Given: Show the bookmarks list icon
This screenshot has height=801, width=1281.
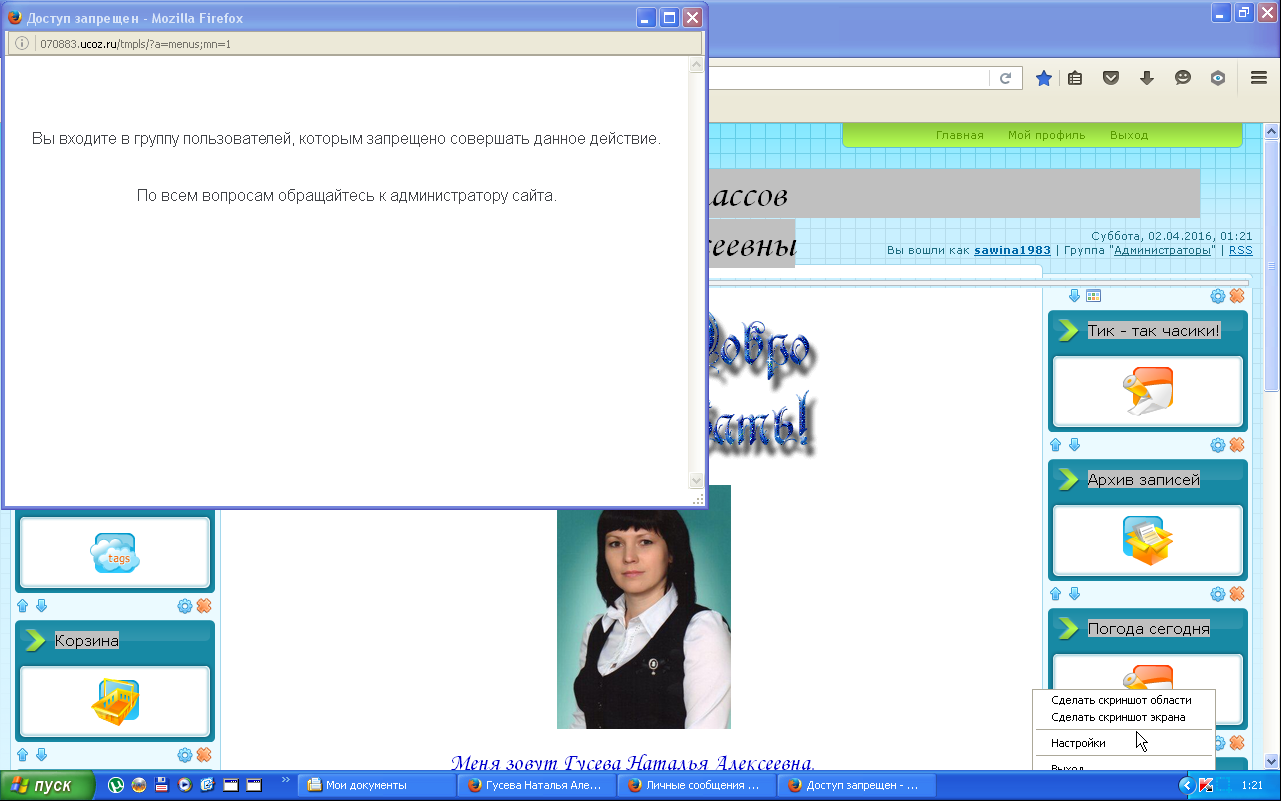Looking at the screenshot, I should [x=1075, y=78].
